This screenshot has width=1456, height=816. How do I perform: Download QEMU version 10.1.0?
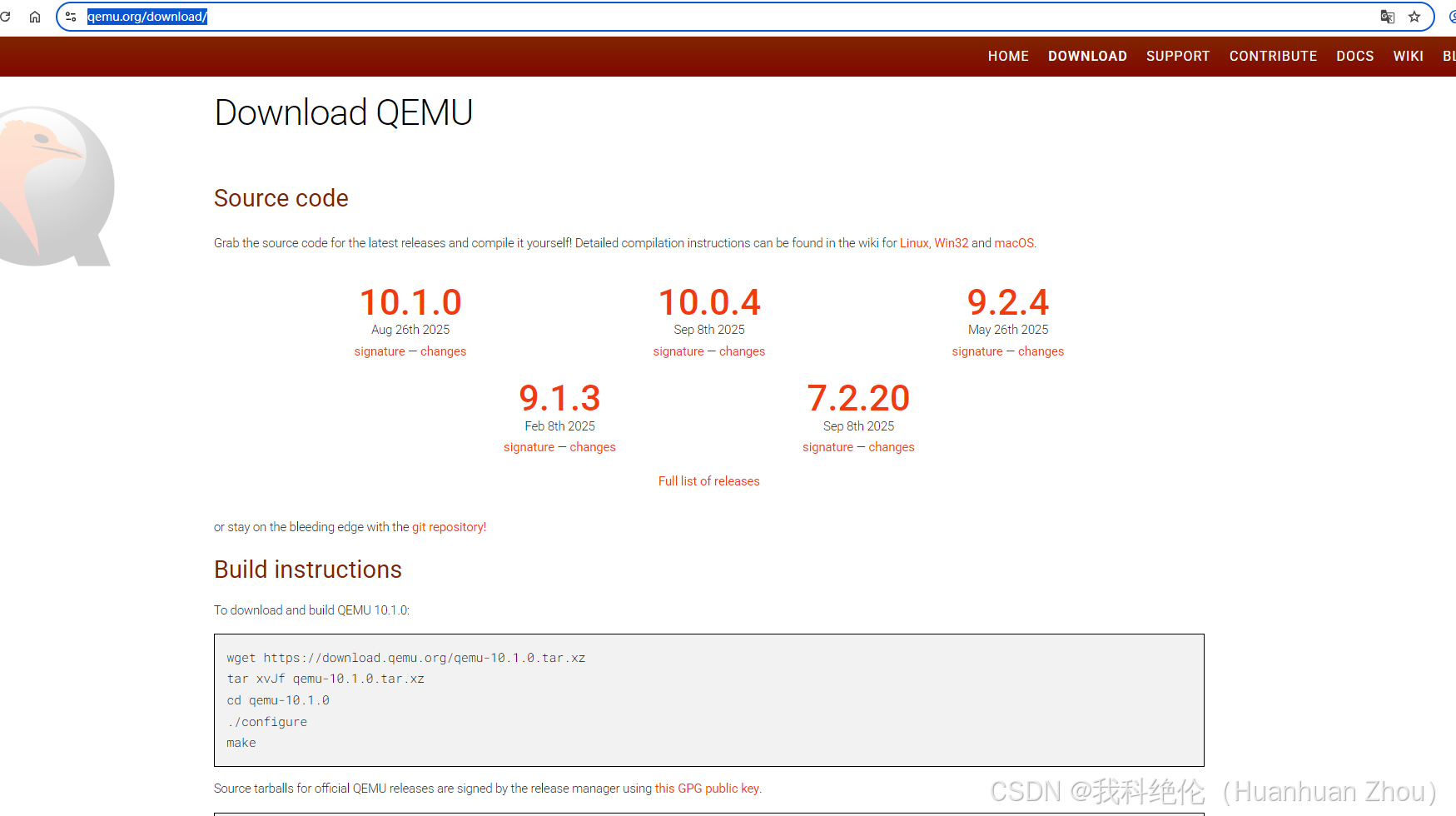(410, 301)
